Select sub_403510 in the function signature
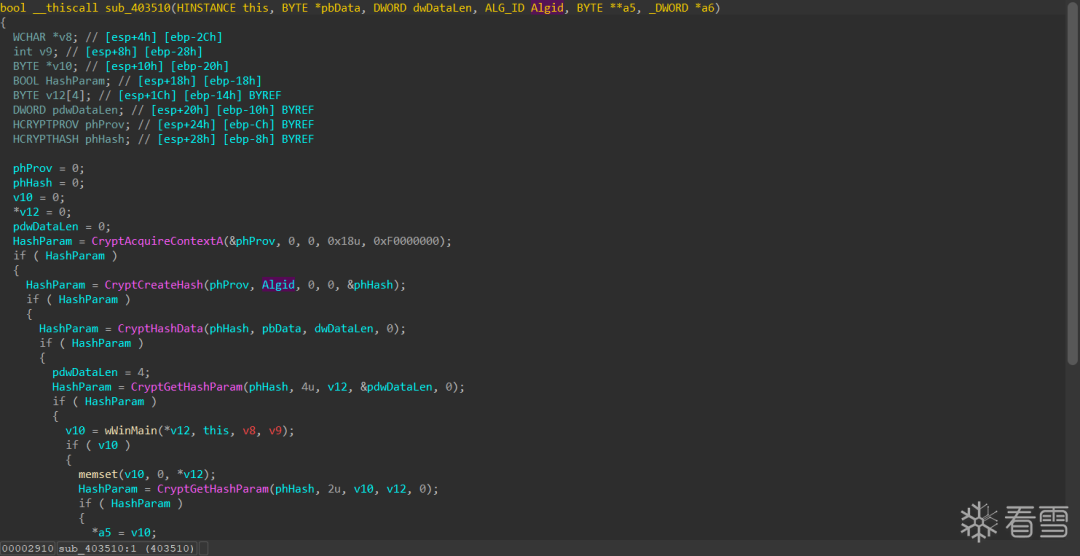1080x556 pixels. coord(139,8)
